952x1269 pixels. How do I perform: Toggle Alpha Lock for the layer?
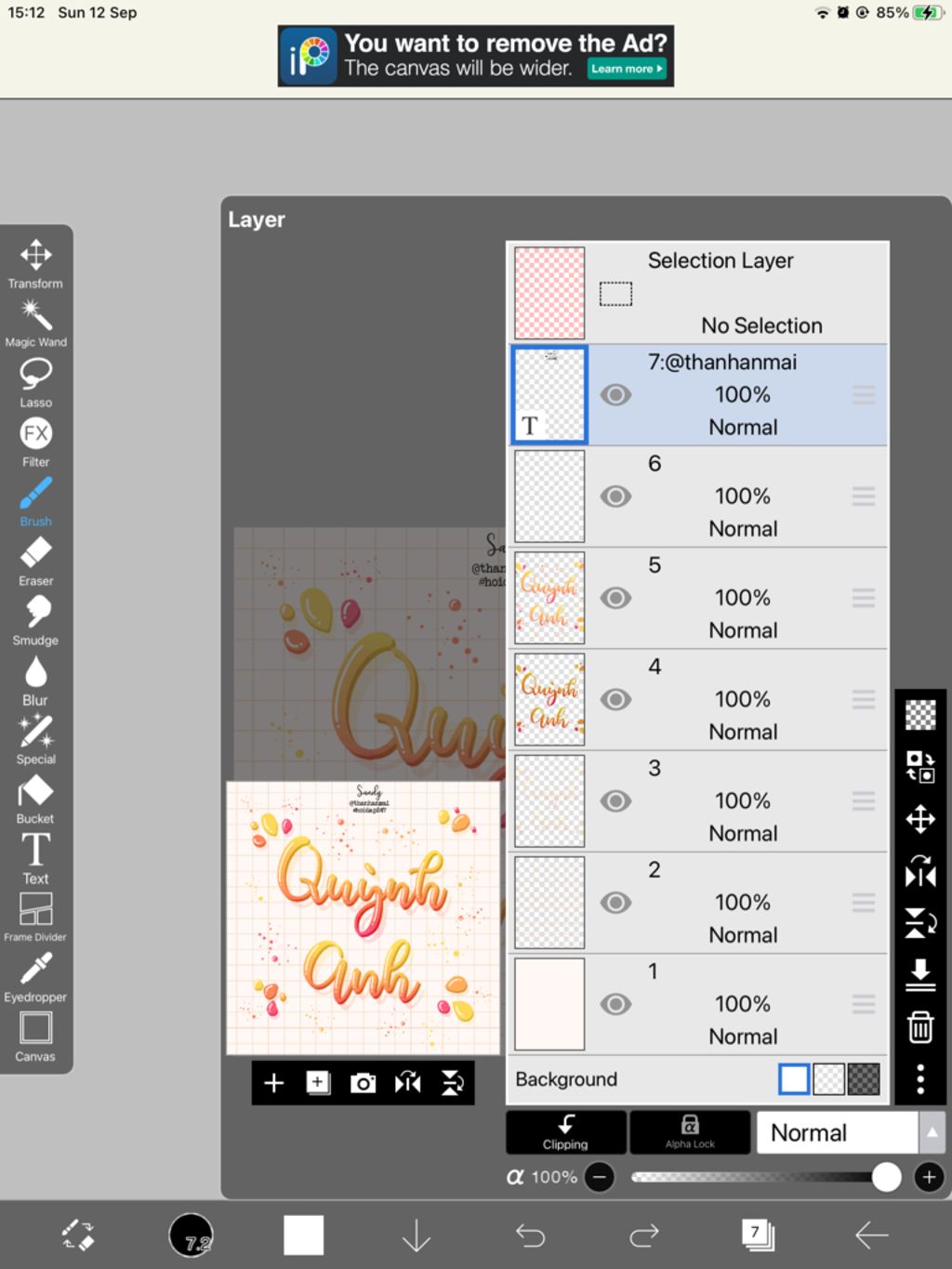pos(690,1132)
